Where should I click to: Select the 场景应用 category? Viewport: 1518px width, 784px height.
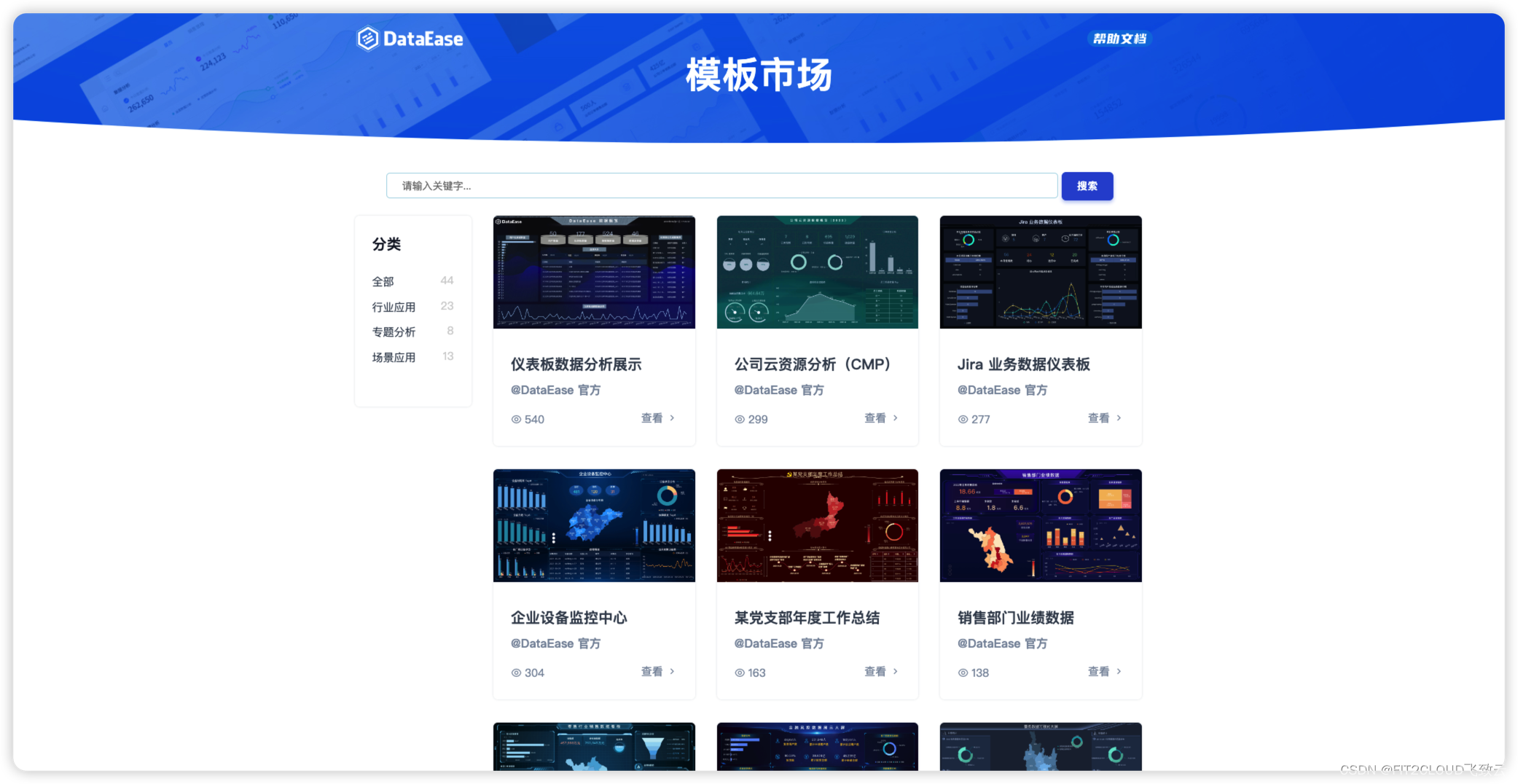pos(394,356)
